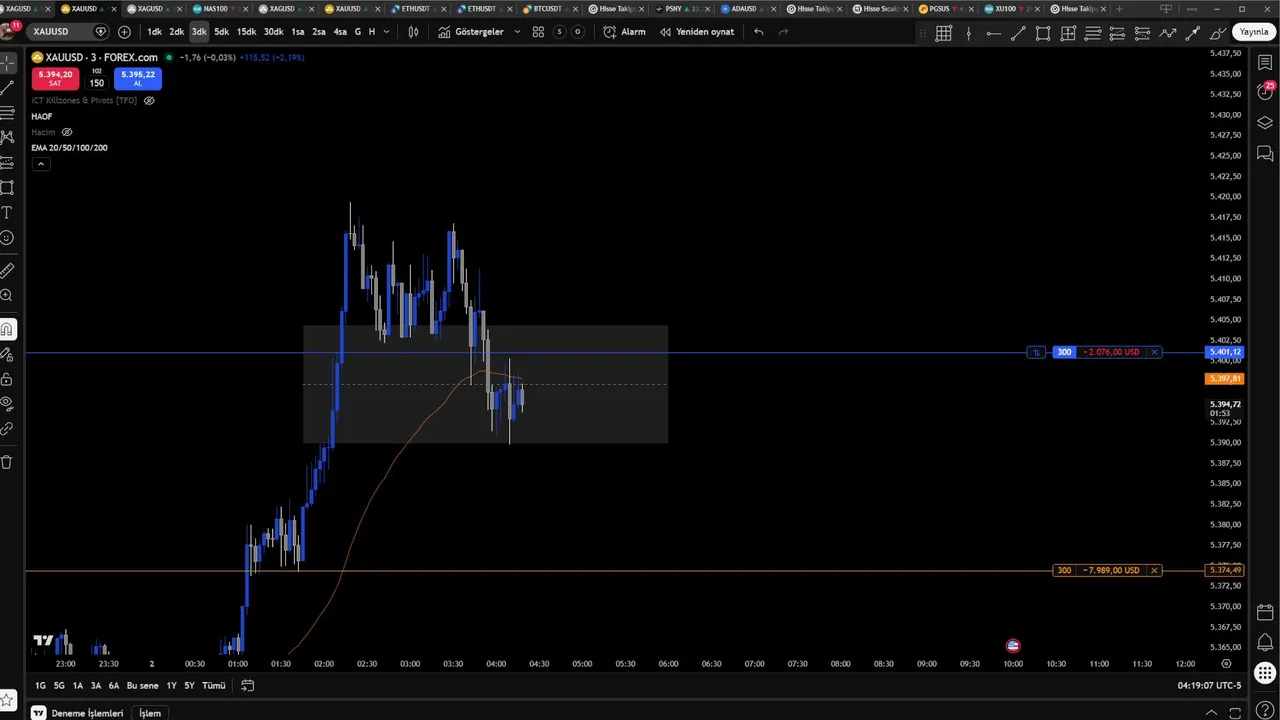Select the ruler measure tool
This screenshot has height=720, width=1280.
pyautogui.click(x=7, y=270)
